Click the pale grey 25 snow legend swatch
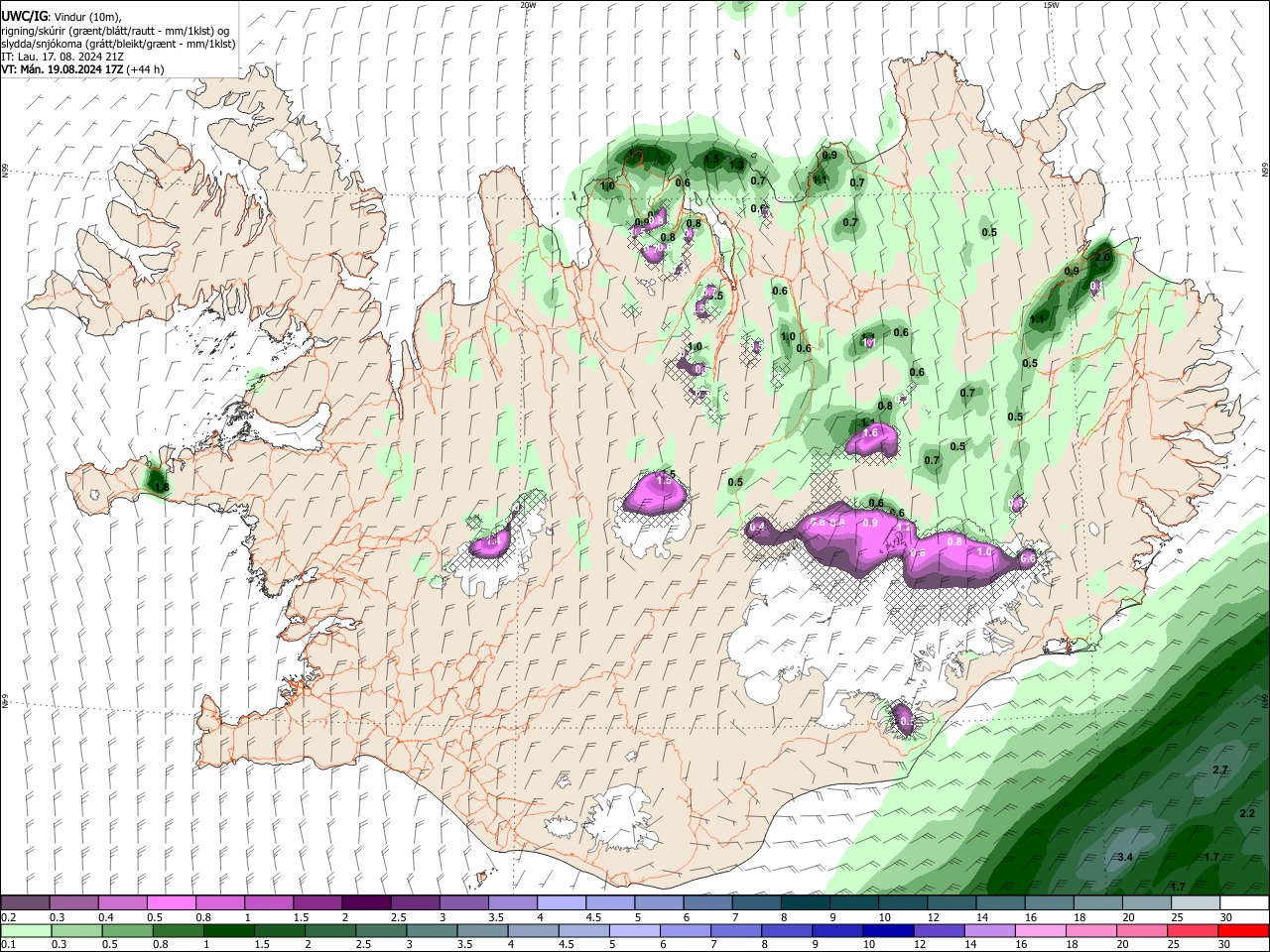The height and width of the screenshot is (952, 1270). point(1196,903)
